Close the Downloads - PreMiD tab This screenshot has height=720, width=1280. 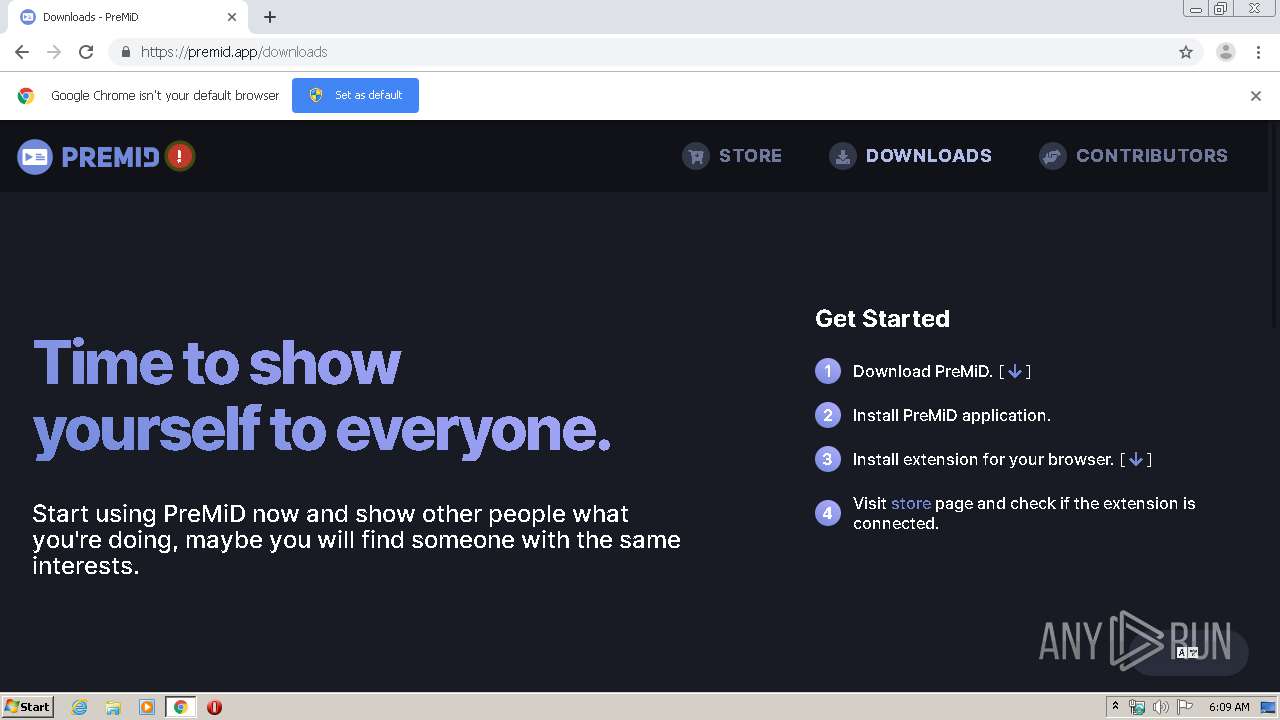[x=232, y=17]
